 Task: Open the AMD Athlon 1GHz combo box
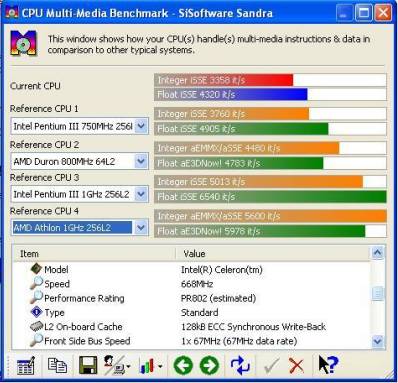tap(79, 228)
